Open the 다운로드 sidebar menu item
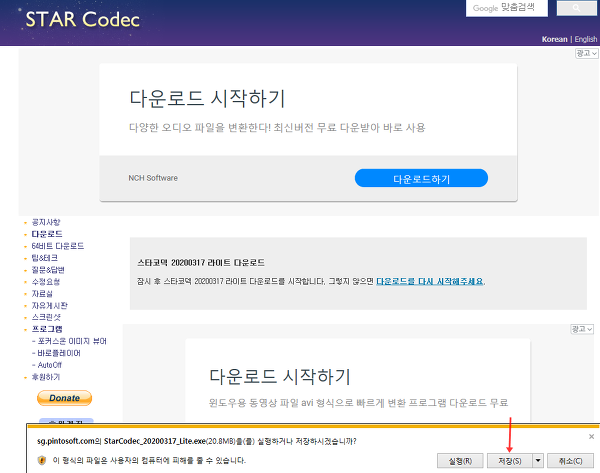 point(47,234)
